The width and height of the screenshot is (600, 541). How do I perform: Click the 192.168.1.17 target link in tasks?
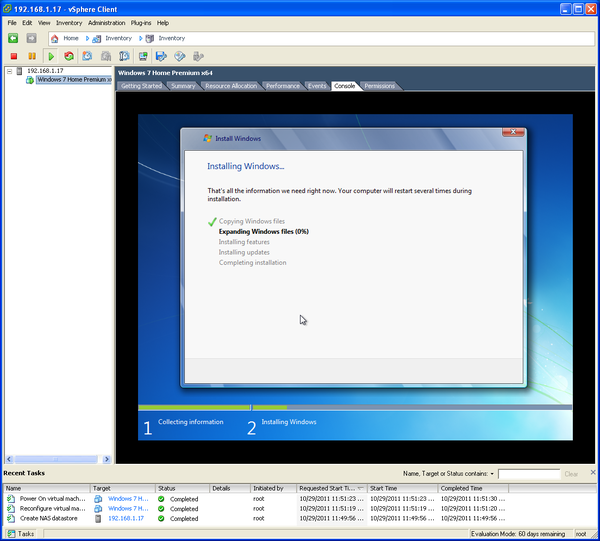point(125,519)
